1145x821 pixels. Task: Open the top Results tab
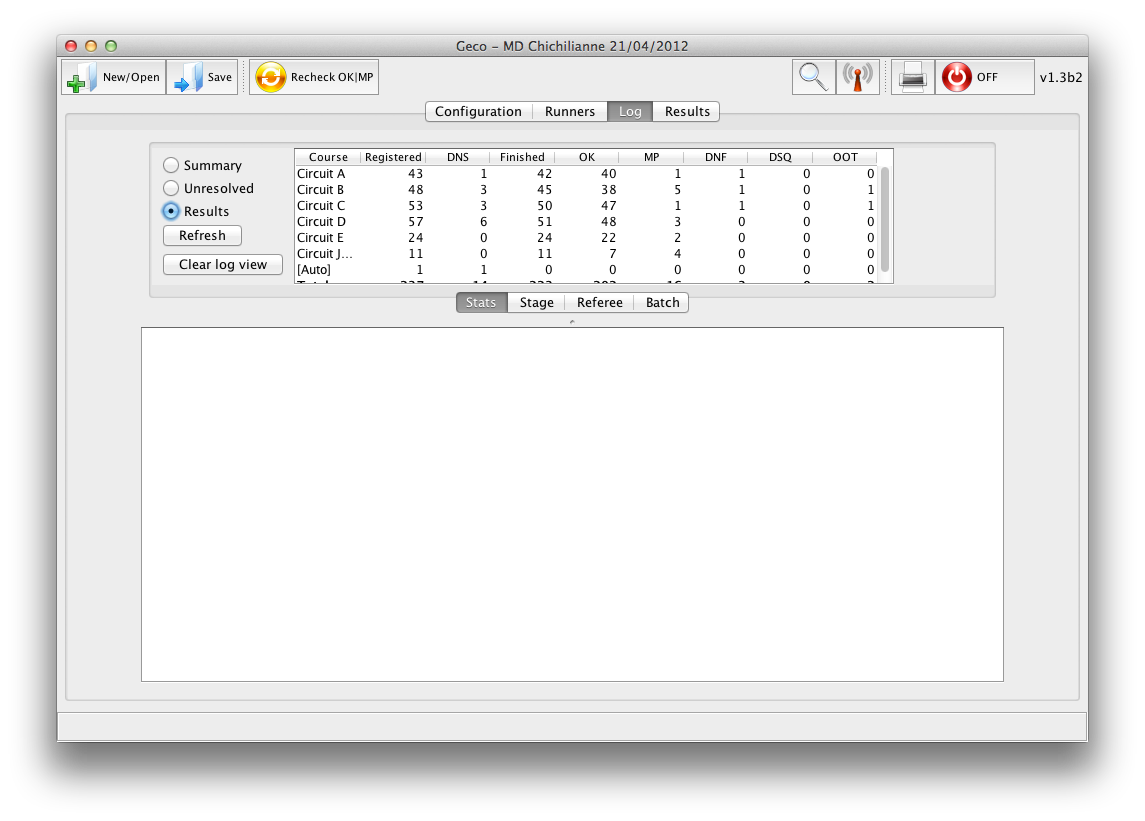(686, 111)
